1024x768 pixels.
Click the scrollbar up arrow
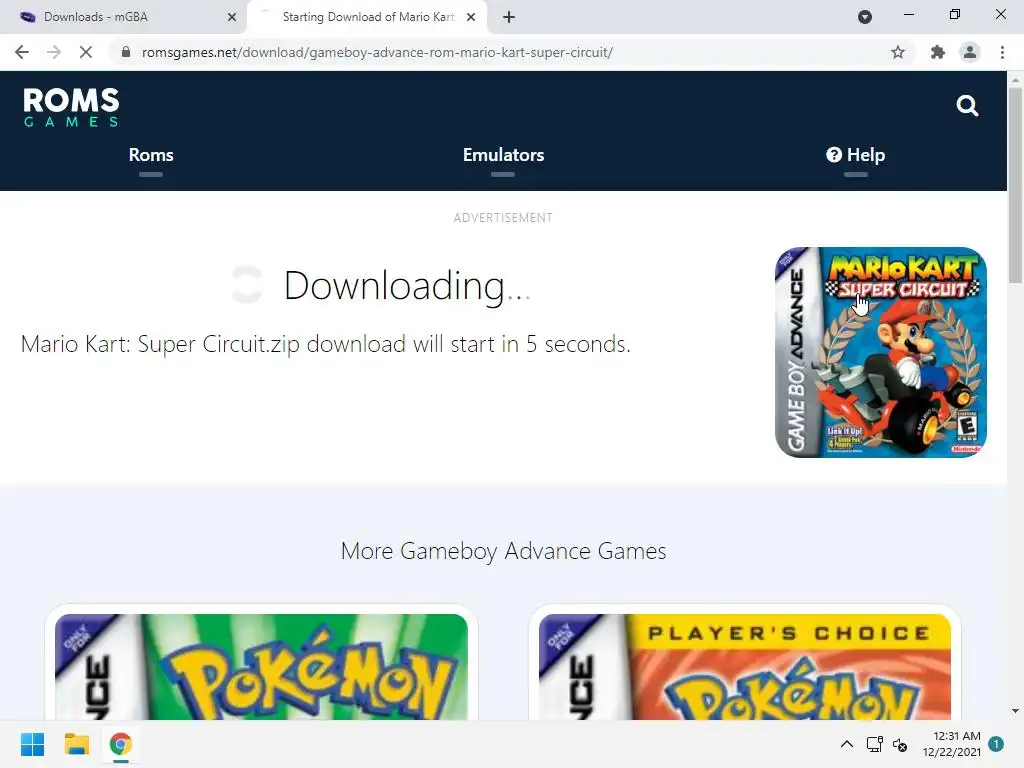tap(1015, 79)
